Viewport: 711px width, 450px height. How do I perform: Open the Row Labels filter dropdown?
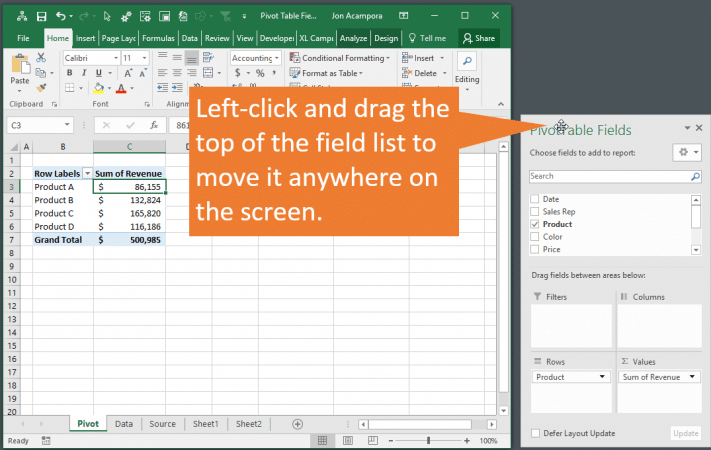(x=87, y=173)
